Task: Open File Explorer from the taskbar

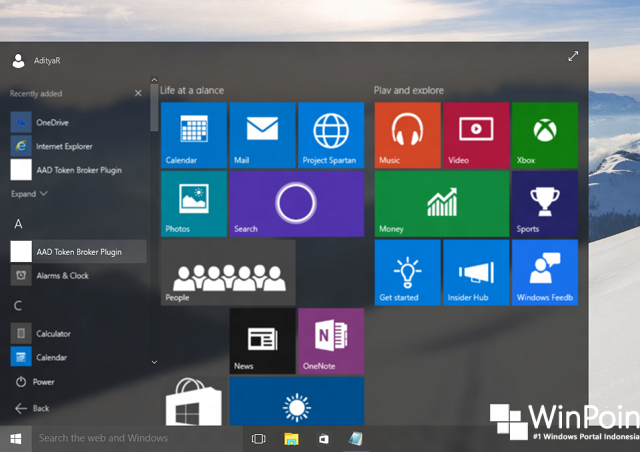Action: (x=291, y=439)
